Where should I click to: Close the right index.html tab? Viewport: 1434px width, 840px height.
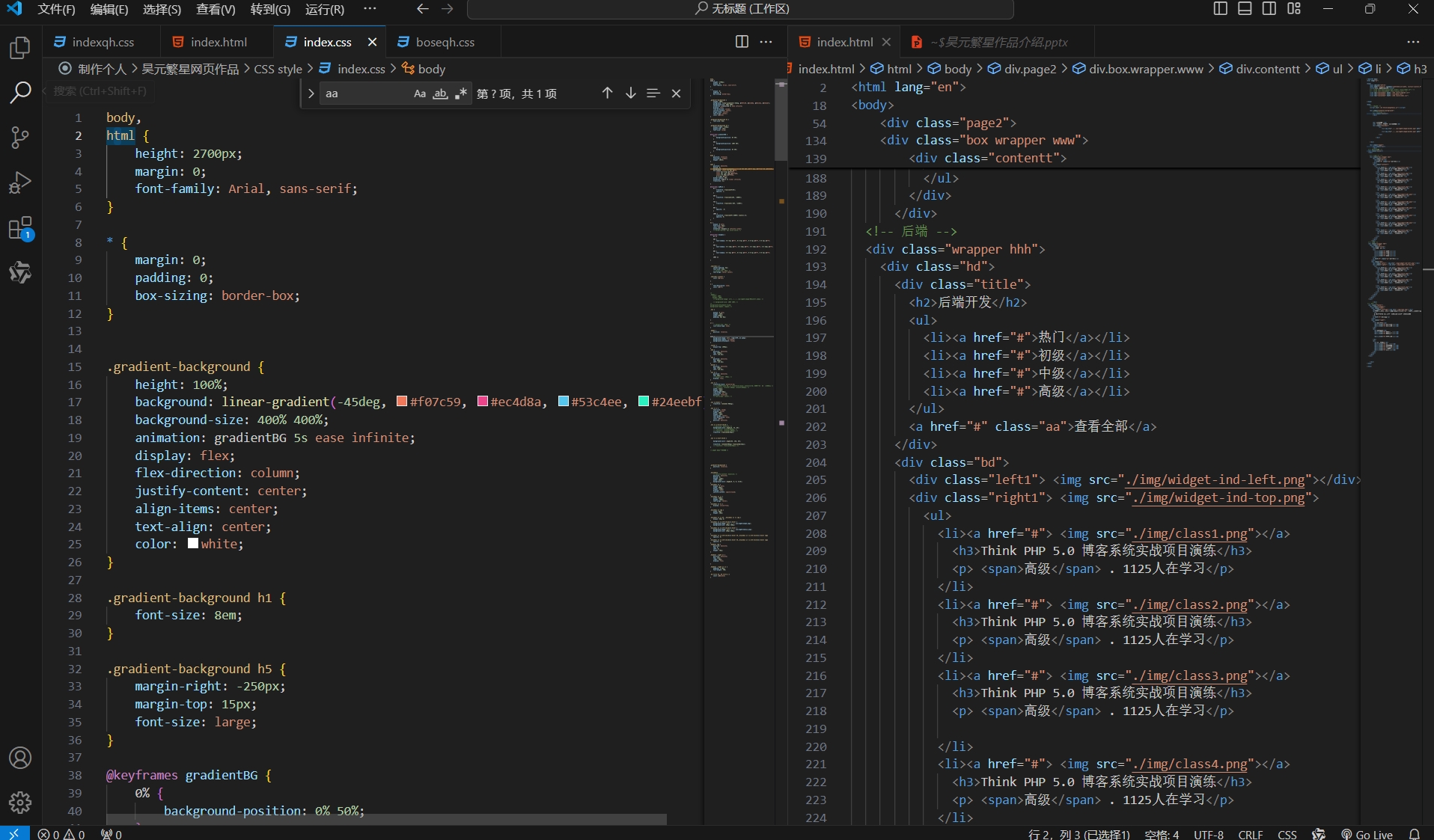(x=886, y=42)
